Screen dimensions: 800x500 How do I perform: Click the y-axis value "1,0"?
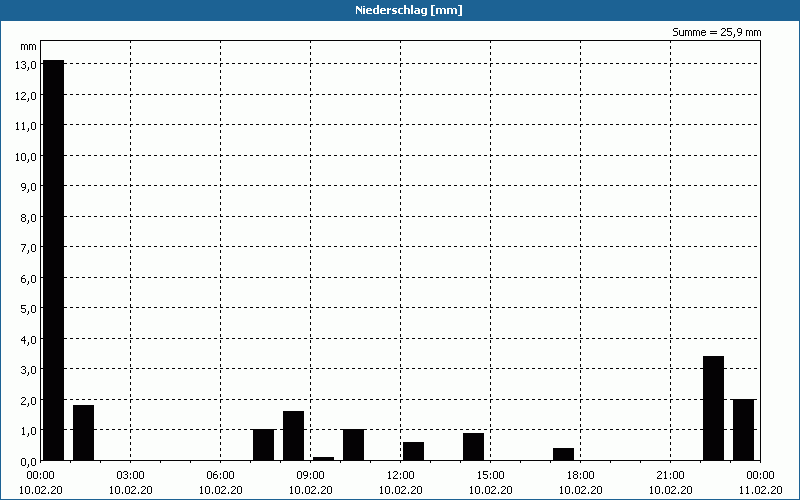tap(28, 431)
